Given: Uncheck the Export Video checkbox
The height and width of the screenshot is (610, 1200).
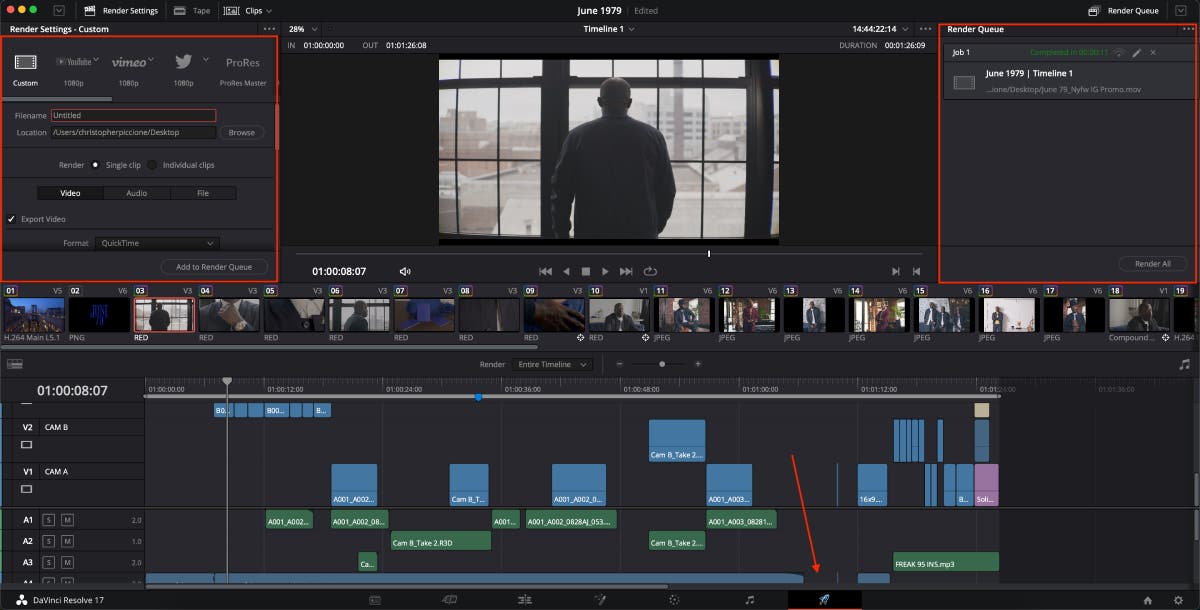Looking at the screenshot, I should pos(12,219).
